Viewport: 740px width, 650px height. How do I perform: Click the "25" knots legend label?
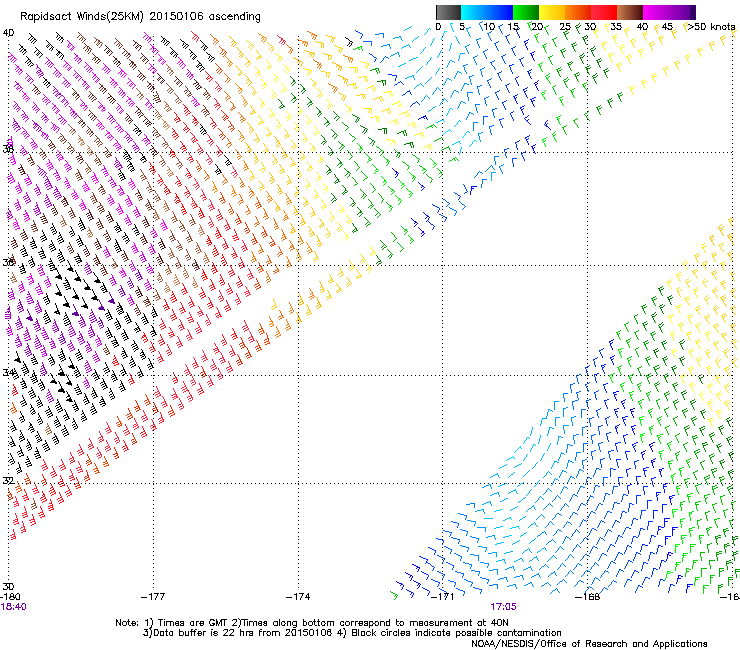(x=565, y=27)
